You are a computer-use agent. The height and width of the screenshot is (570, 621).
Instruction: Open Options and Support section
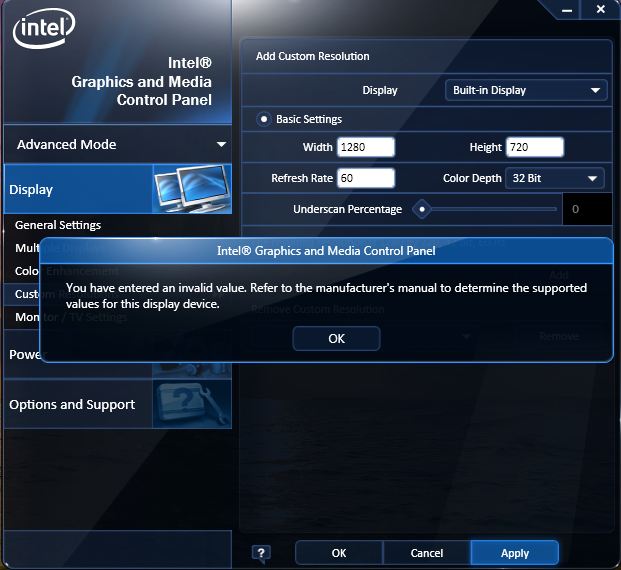(x=118, y=404)
